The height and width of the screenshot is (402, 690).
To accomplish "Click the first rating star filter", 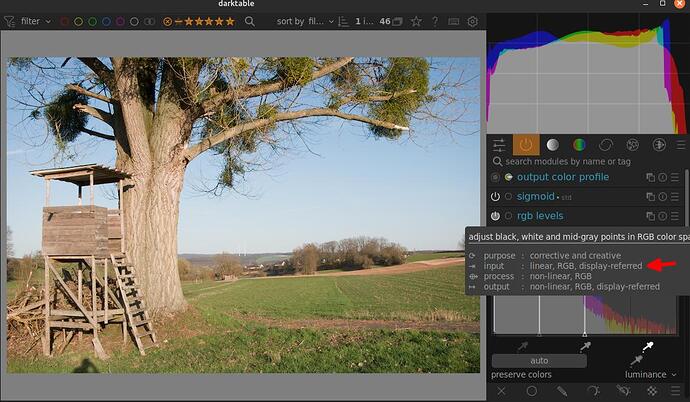I will click(x=189, y=21).
